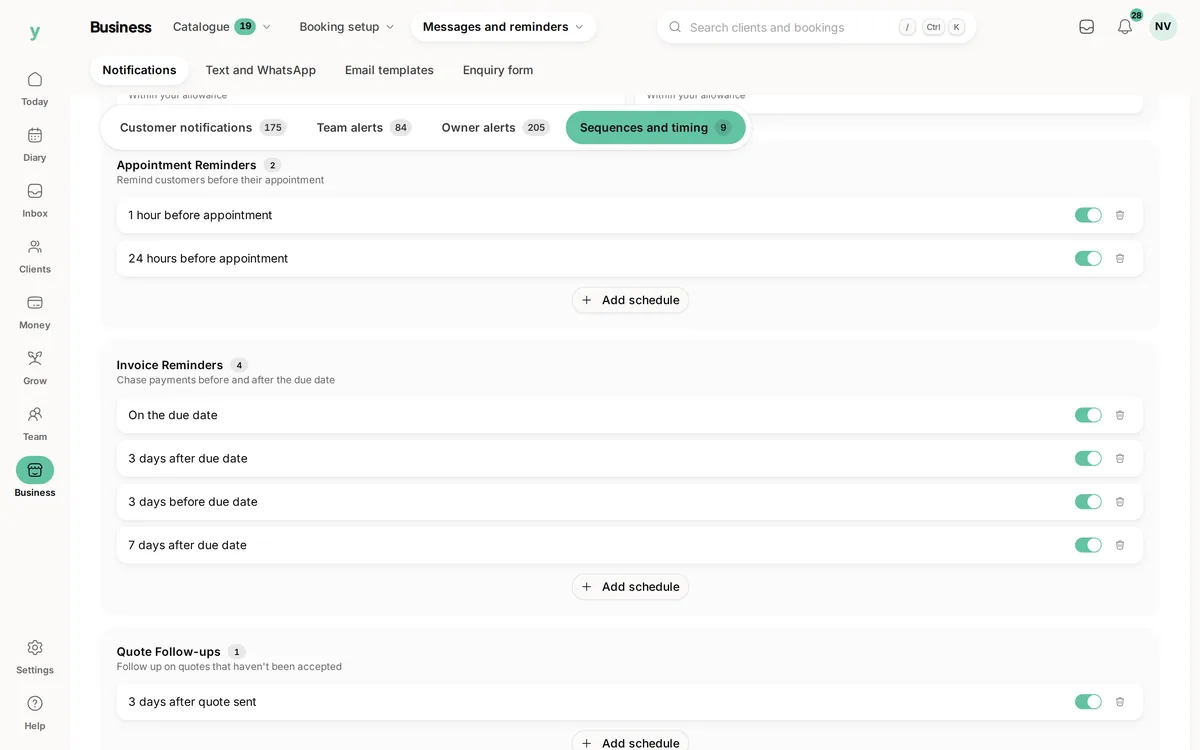Delete the 3 days after quote sent schedule

pos(1120,702)
